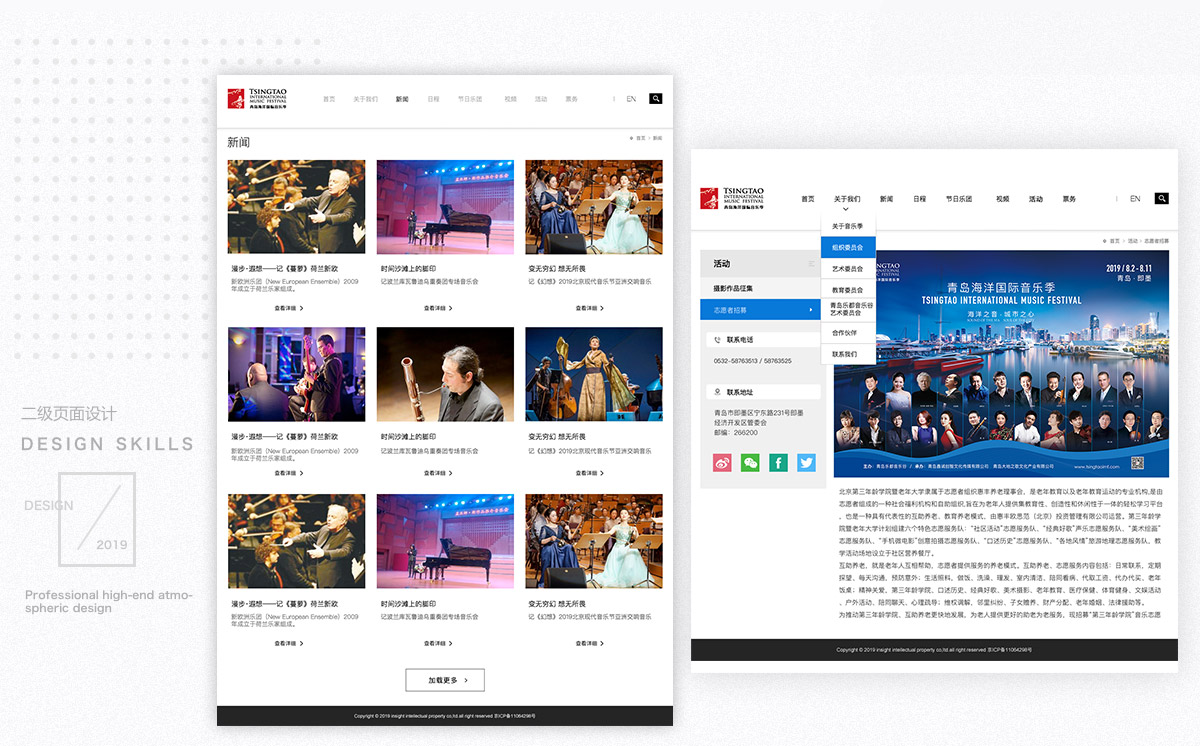Click the Tsingtao festival logo on the news page
1200x746 pixels.
tap(258, 98)
